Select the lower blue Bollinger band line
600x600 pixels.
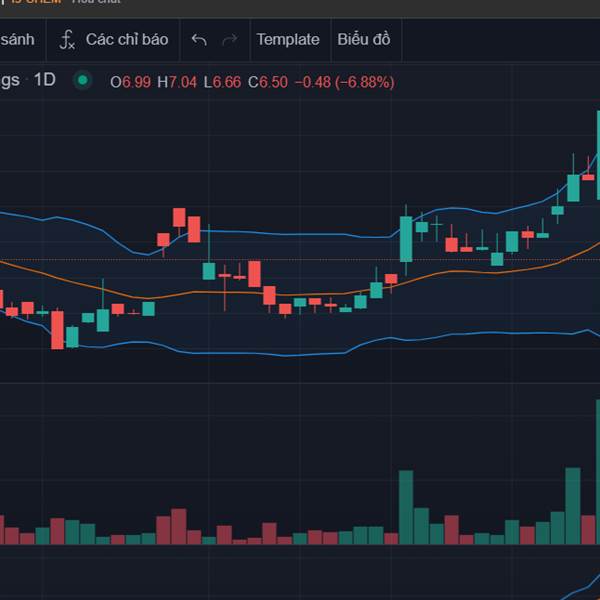pyautogui.click(x=250, y=352)
